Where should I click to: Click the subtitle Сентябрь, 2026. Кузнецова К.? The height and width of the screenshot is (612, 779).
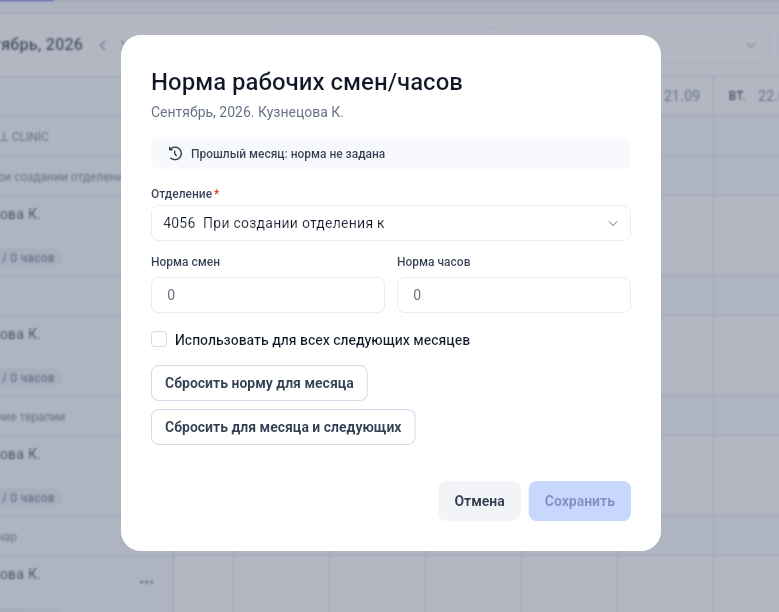tap(247, 112)
